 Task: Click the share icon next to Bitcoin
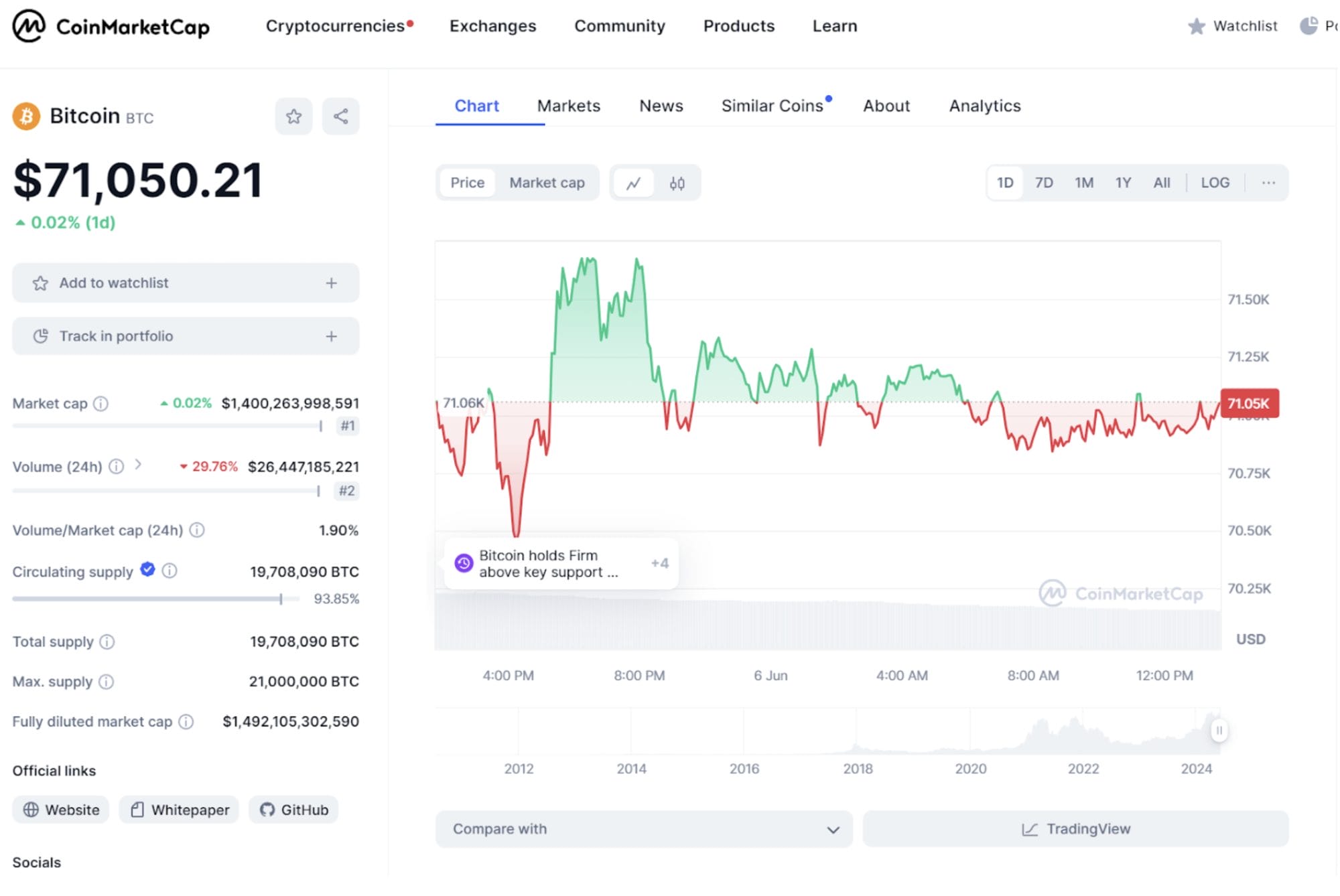click(340, 116)
